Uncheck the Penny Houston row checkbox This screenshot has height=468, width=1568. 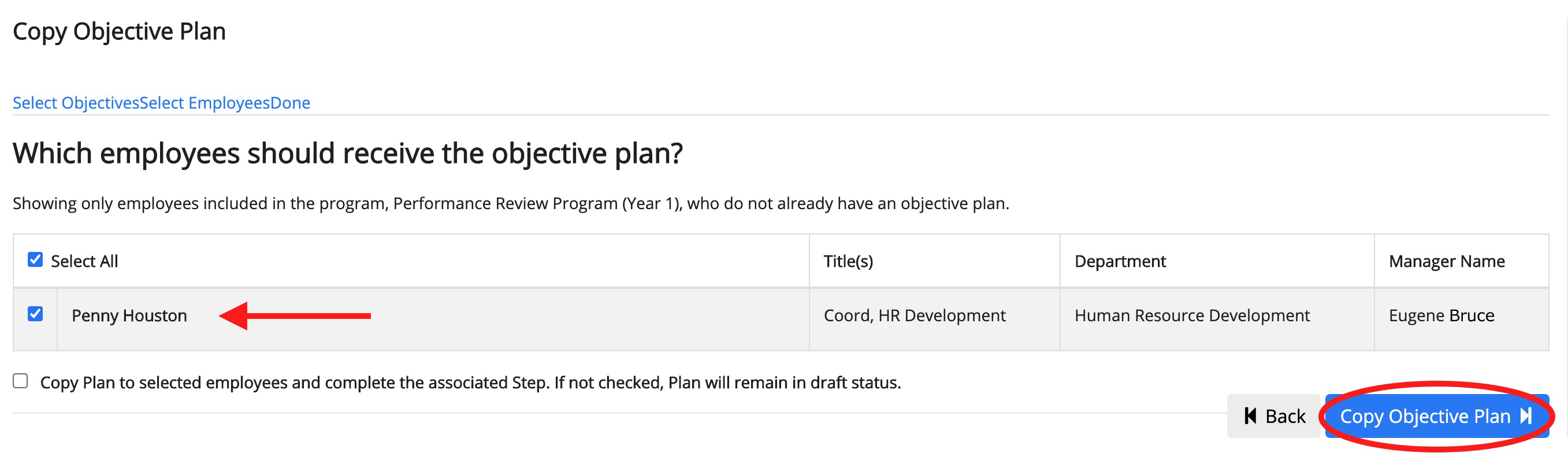click(35, 314)
